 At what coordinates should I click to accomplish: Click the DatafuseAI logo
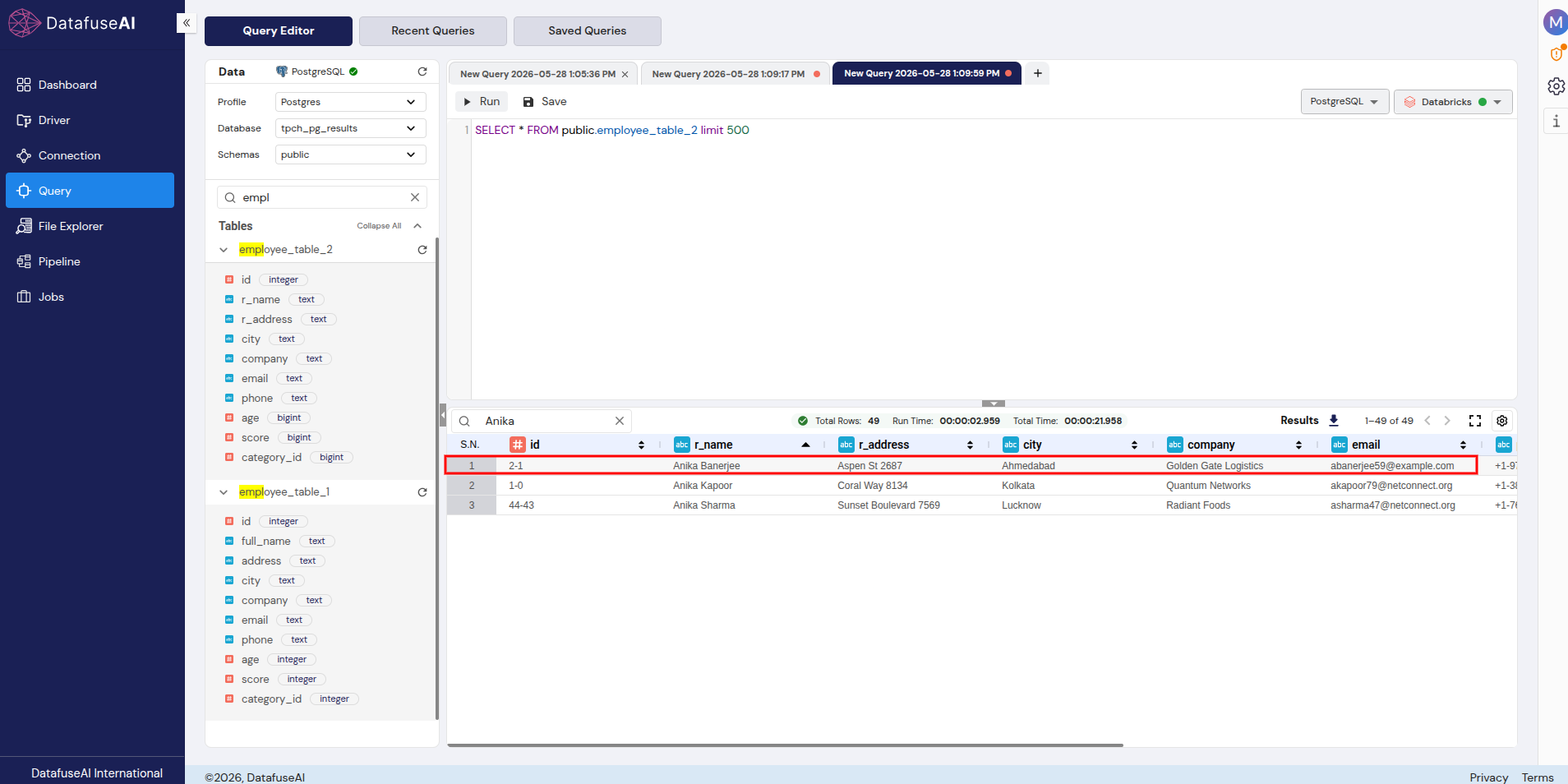click(72, 23)
